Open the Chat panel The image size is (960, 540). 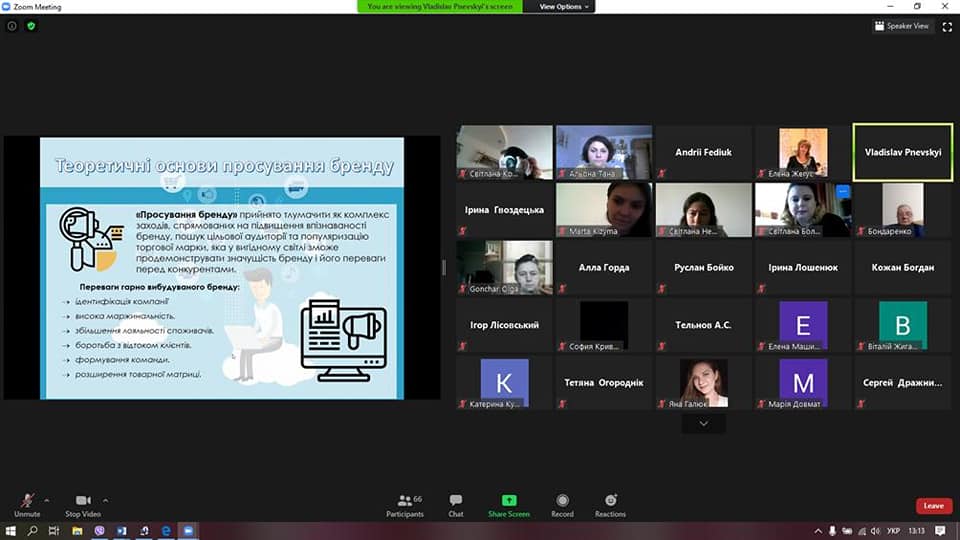click(456, 504)
